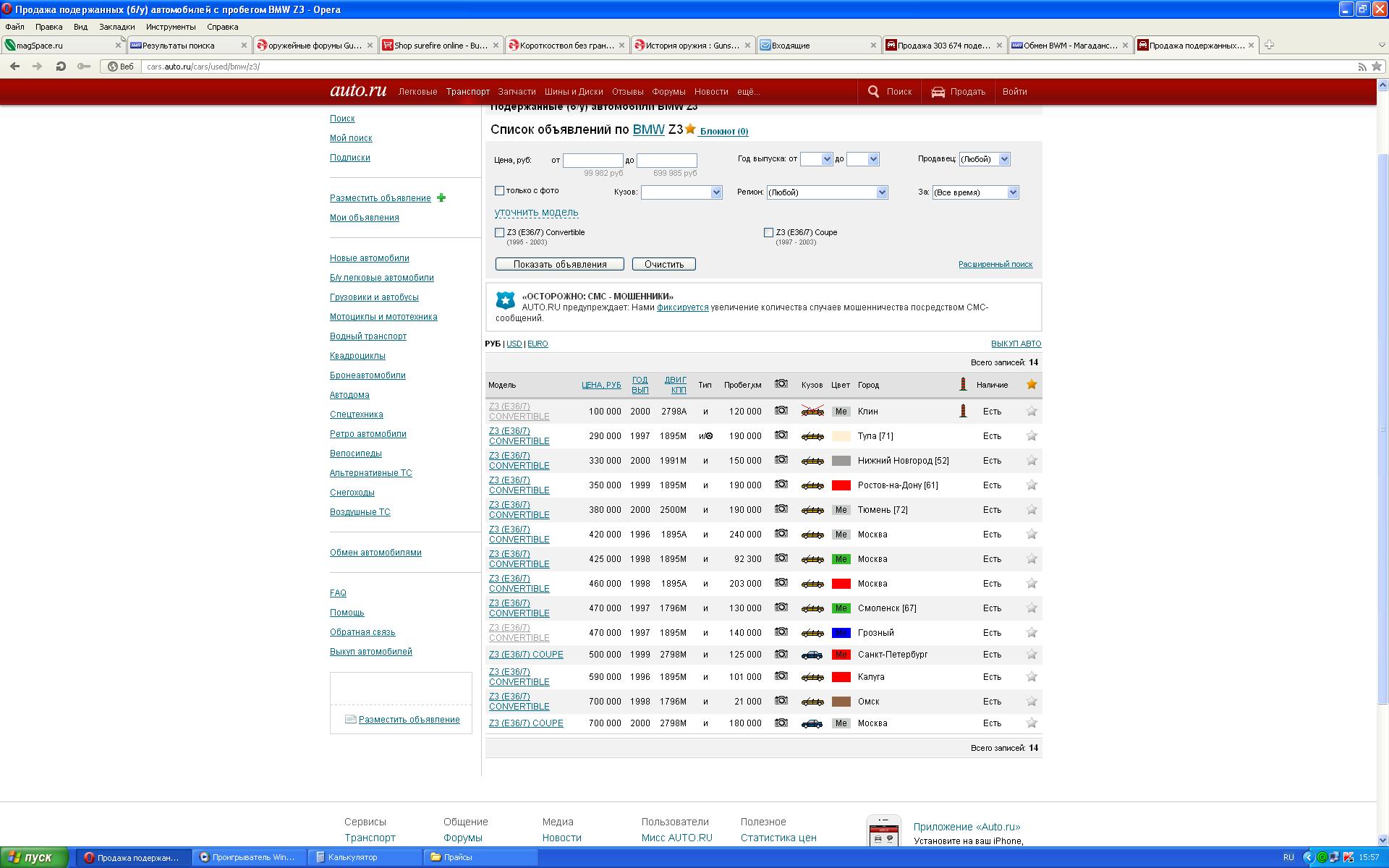The height and width of the screenshot is (868, 1389).
Task: Bookmark page with address bar star icon
Action: click(1377, 67)
